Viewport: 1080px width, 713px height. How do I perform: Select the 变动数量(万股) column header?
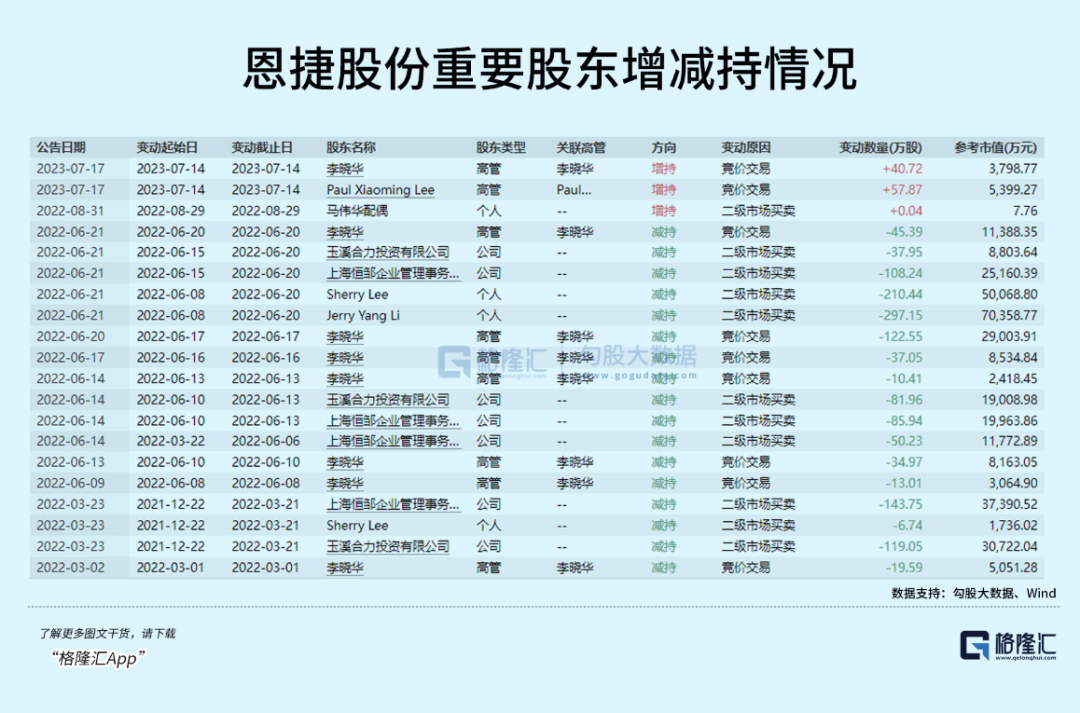point(880,147)
